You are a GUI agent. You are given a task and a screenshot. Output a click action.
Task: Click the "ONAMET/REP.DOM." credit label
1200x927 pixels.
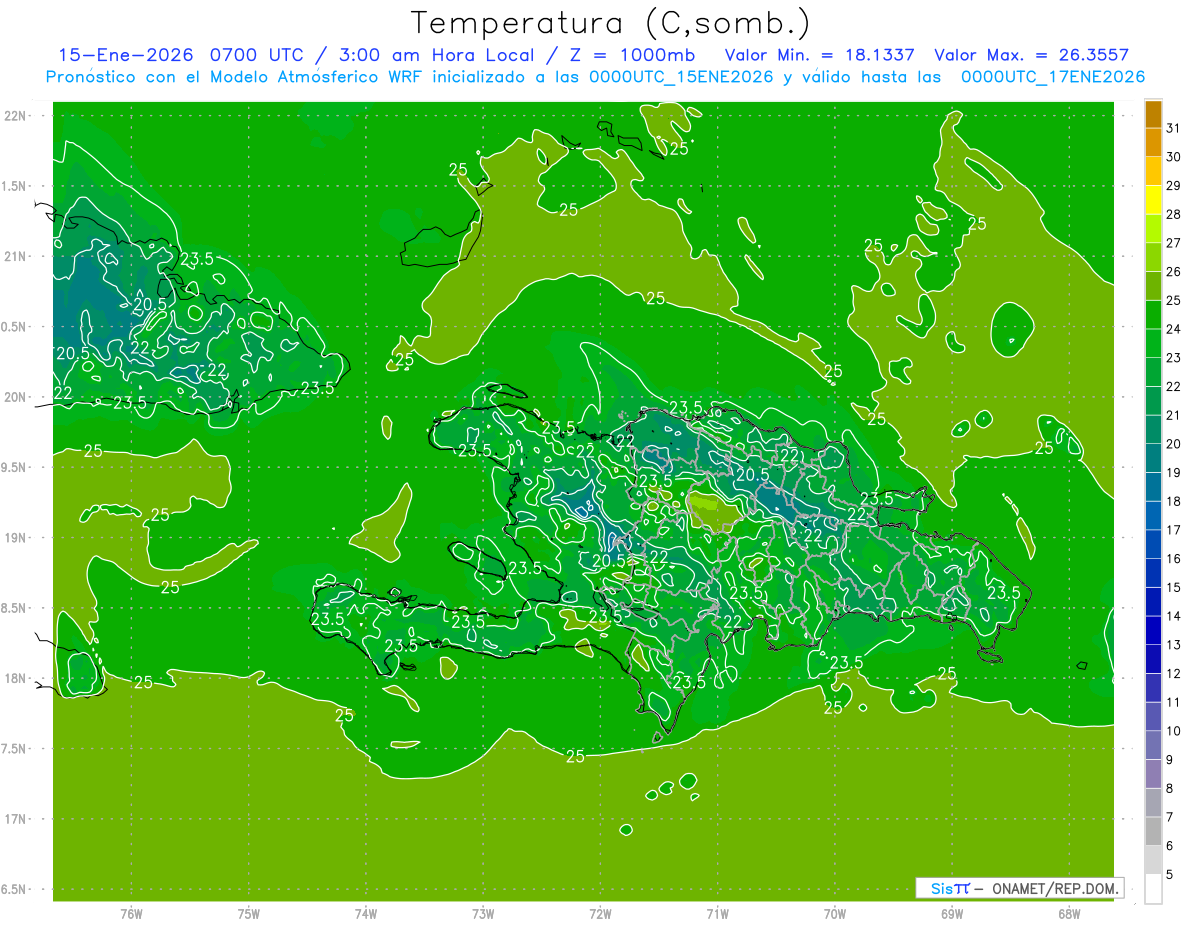[x=1054, y=889]
